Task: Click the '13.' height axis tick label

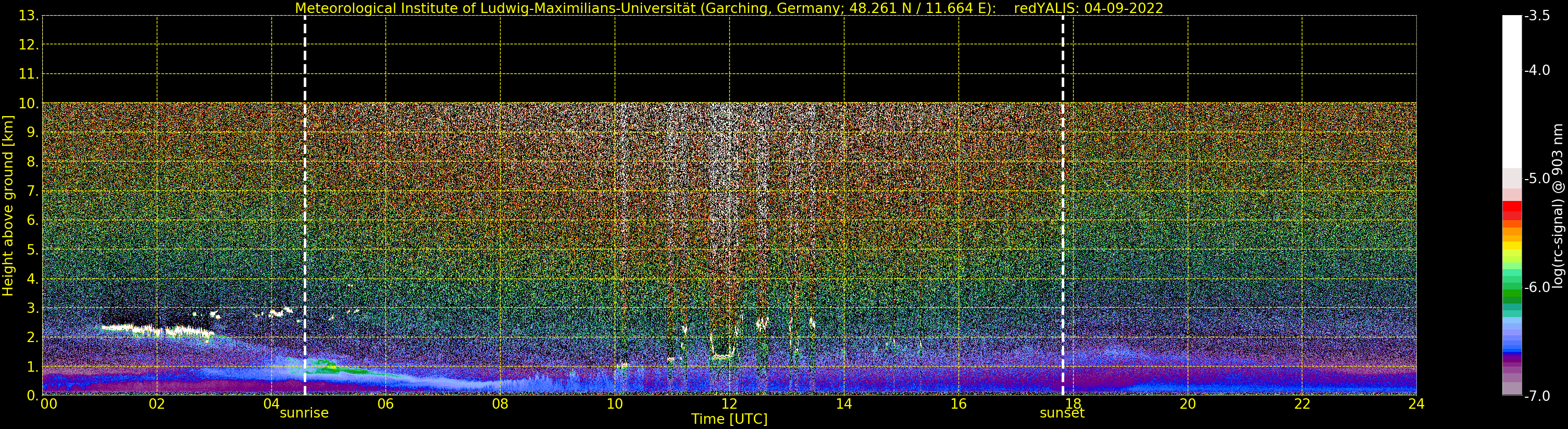Action: (x=29, y=16)
